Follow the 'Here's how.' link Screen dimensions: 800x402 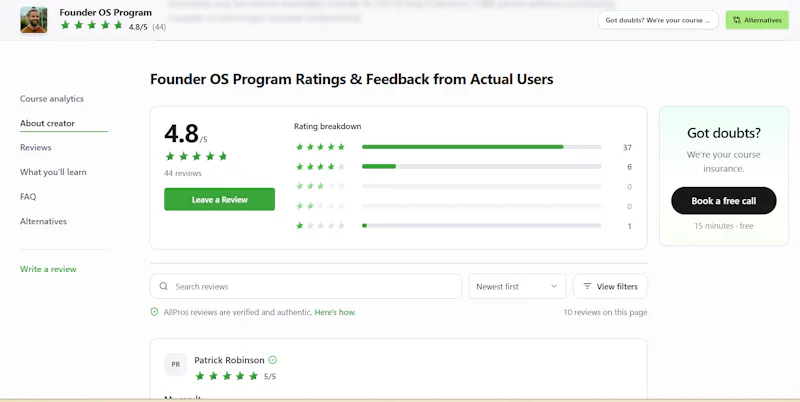click(335, 312)
